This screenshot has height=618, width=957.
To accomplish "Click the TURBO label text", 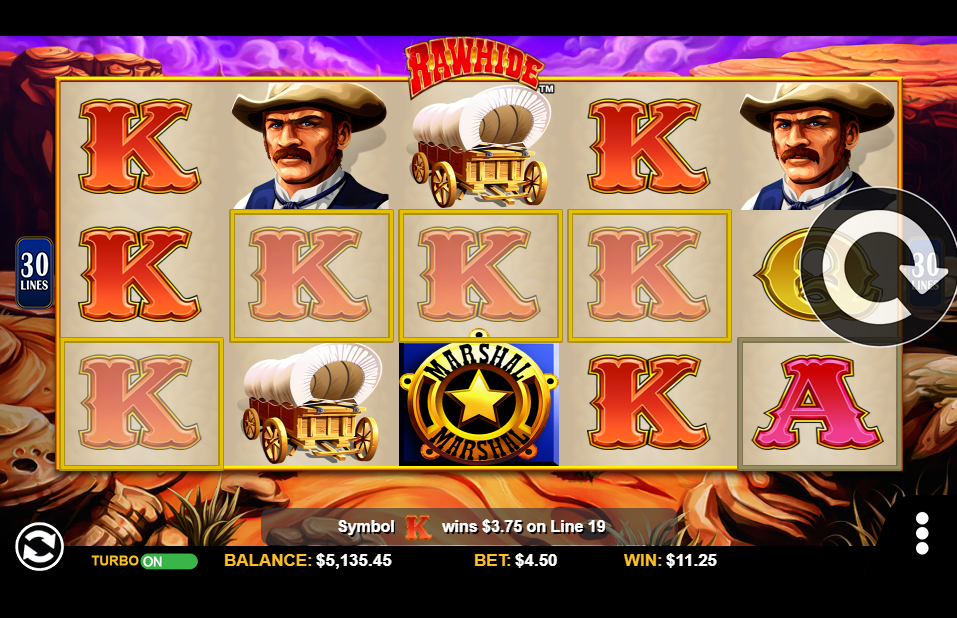I will [x=115, y=561].
